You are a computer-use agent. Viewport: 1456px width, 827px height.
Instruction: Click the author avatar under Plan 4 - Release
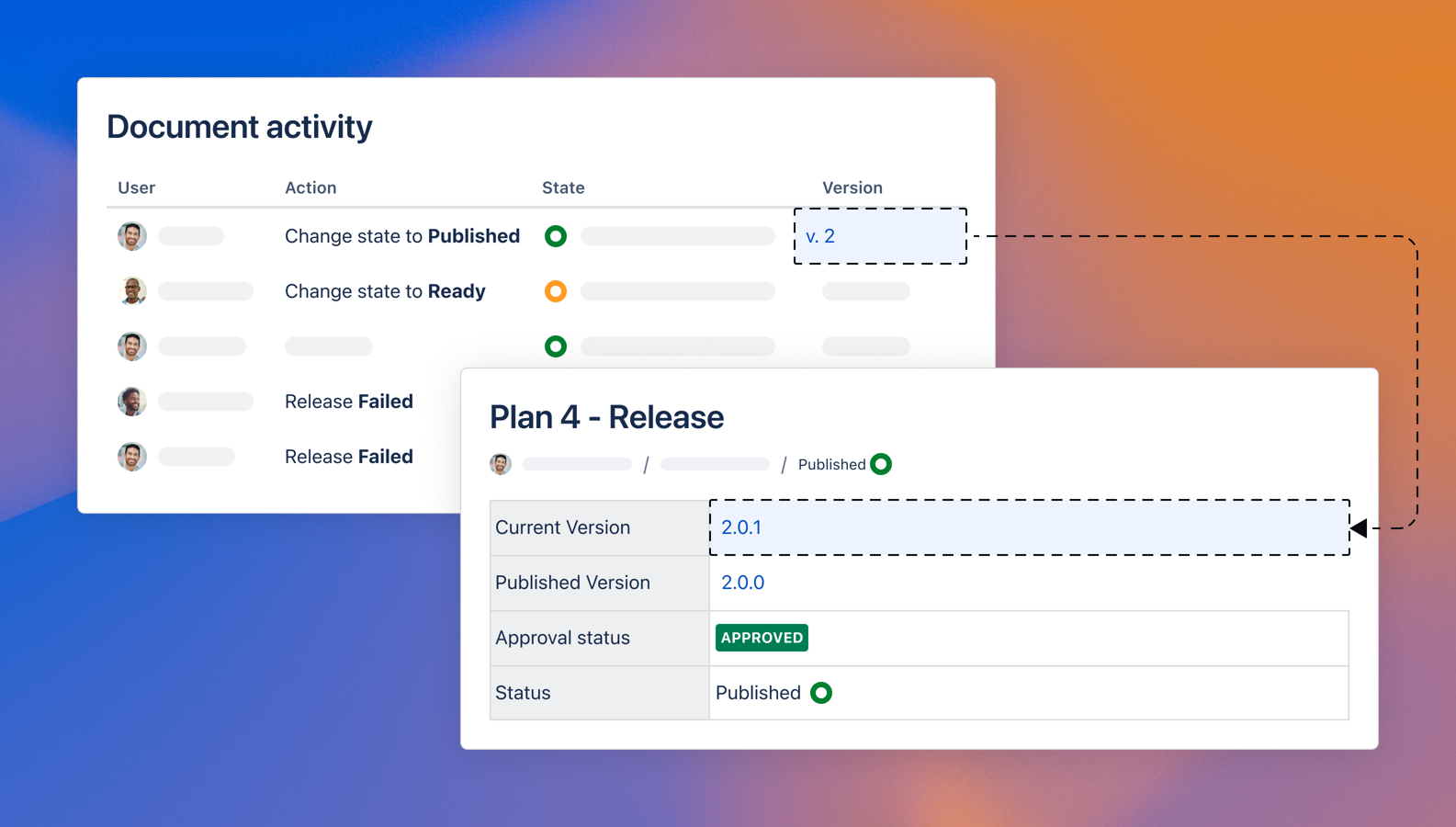click(501, 464)
